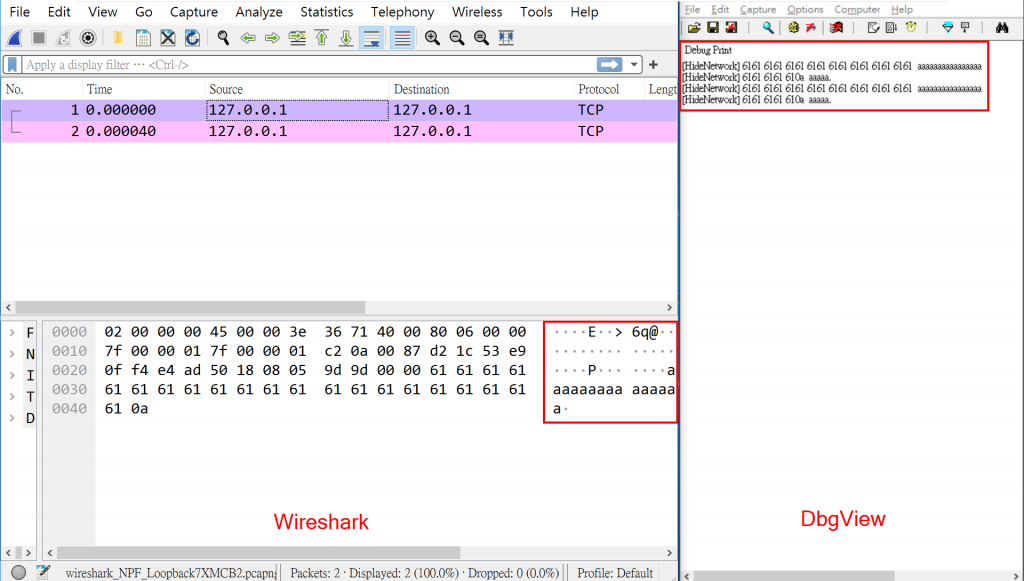Go to a specified packet number
The width and height of the screenshot is (1024, 581).
297,38
